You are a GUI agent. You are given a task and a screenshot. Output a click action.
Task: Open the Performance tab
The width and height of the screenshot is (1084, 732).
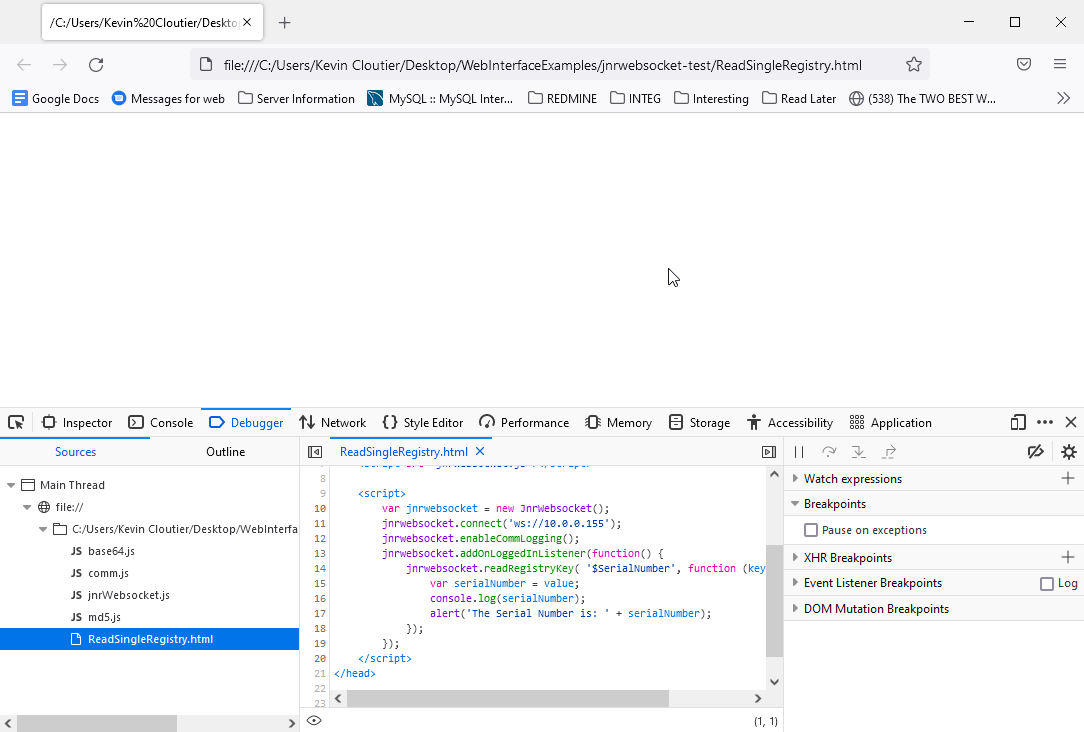pos(524,422)
